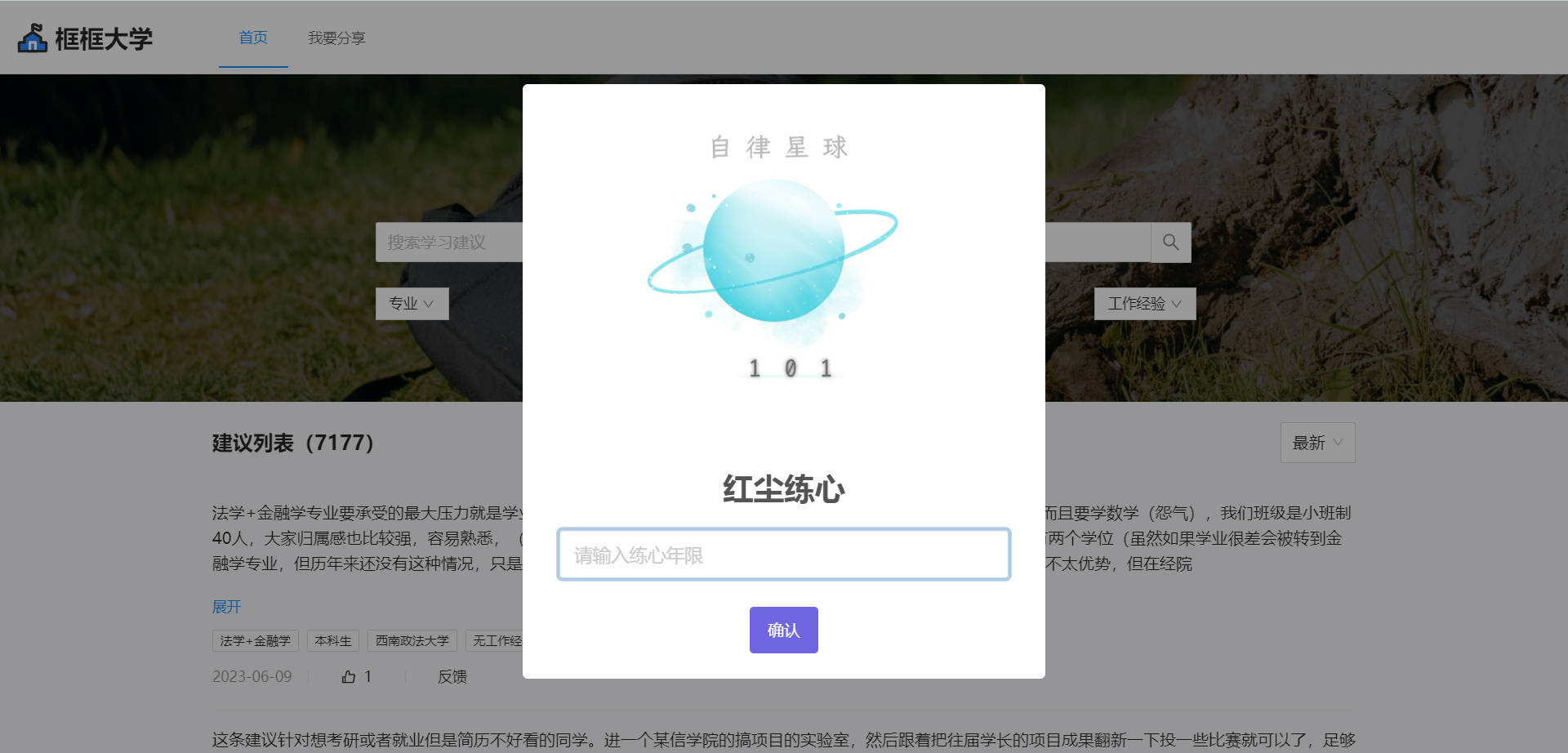Click the 西南政法大学 tag
This screenshot has height=753, width=1568.
412,641
